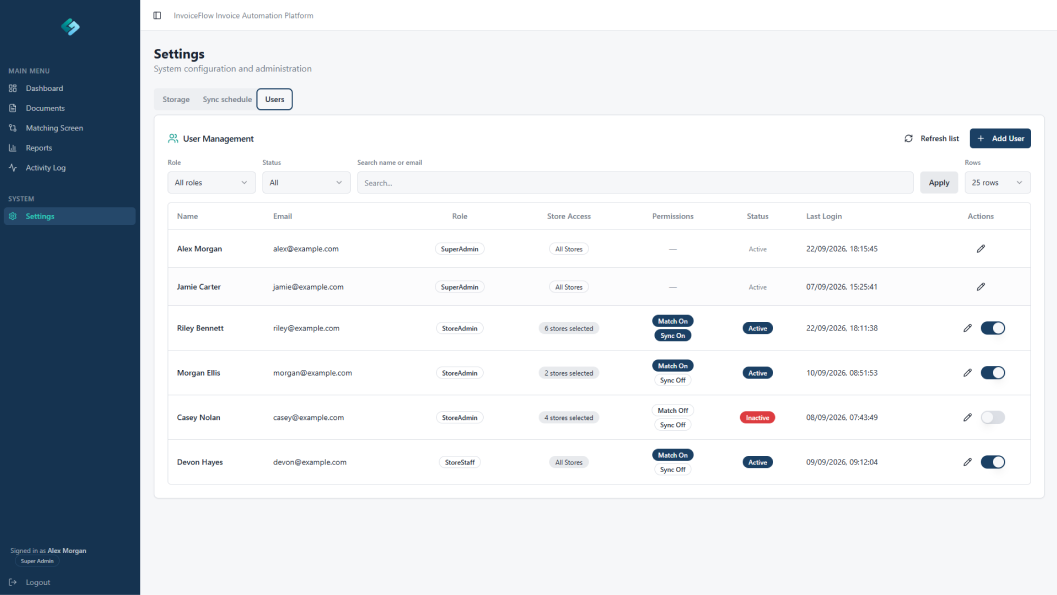This screenshot has height=595, width=1057.
Task: Go to Matching Screen menu item
Action: 70,128
